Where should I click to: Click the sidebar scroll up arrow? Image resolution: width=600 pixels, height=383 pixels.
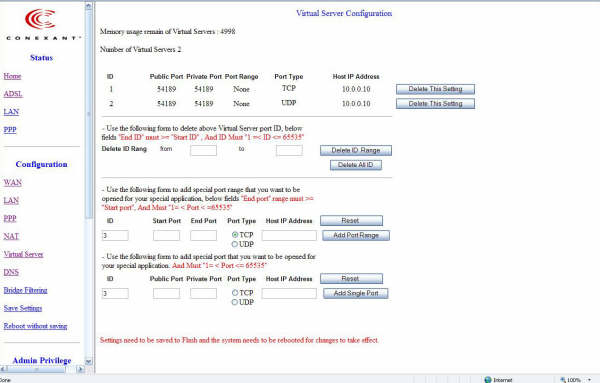(x=89, y=6)
